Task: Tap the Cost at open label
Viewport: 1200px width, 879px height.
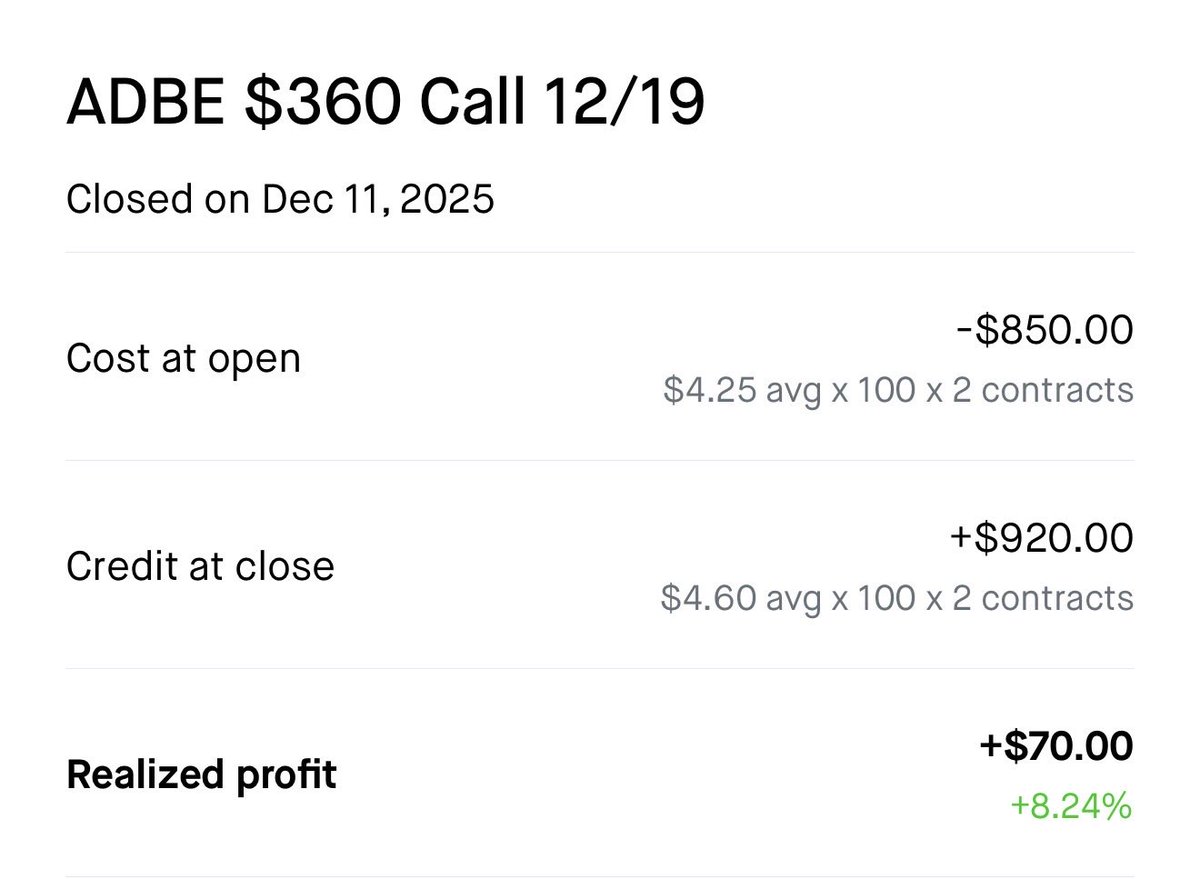Action: point(183,358)
